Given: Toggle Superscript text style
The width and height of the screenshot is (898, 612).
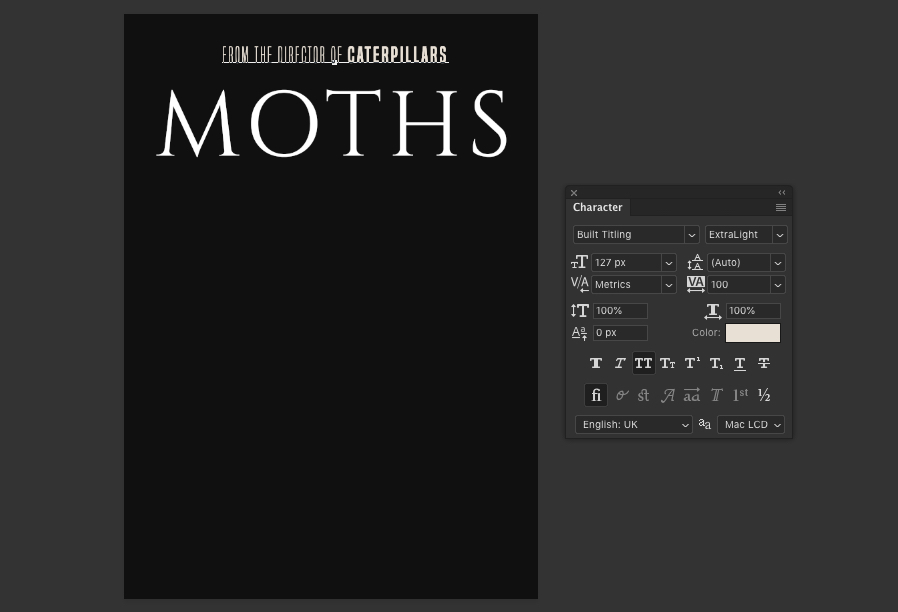Looking at the screenshot, I should pyautogui.click(x=692, y=363).
